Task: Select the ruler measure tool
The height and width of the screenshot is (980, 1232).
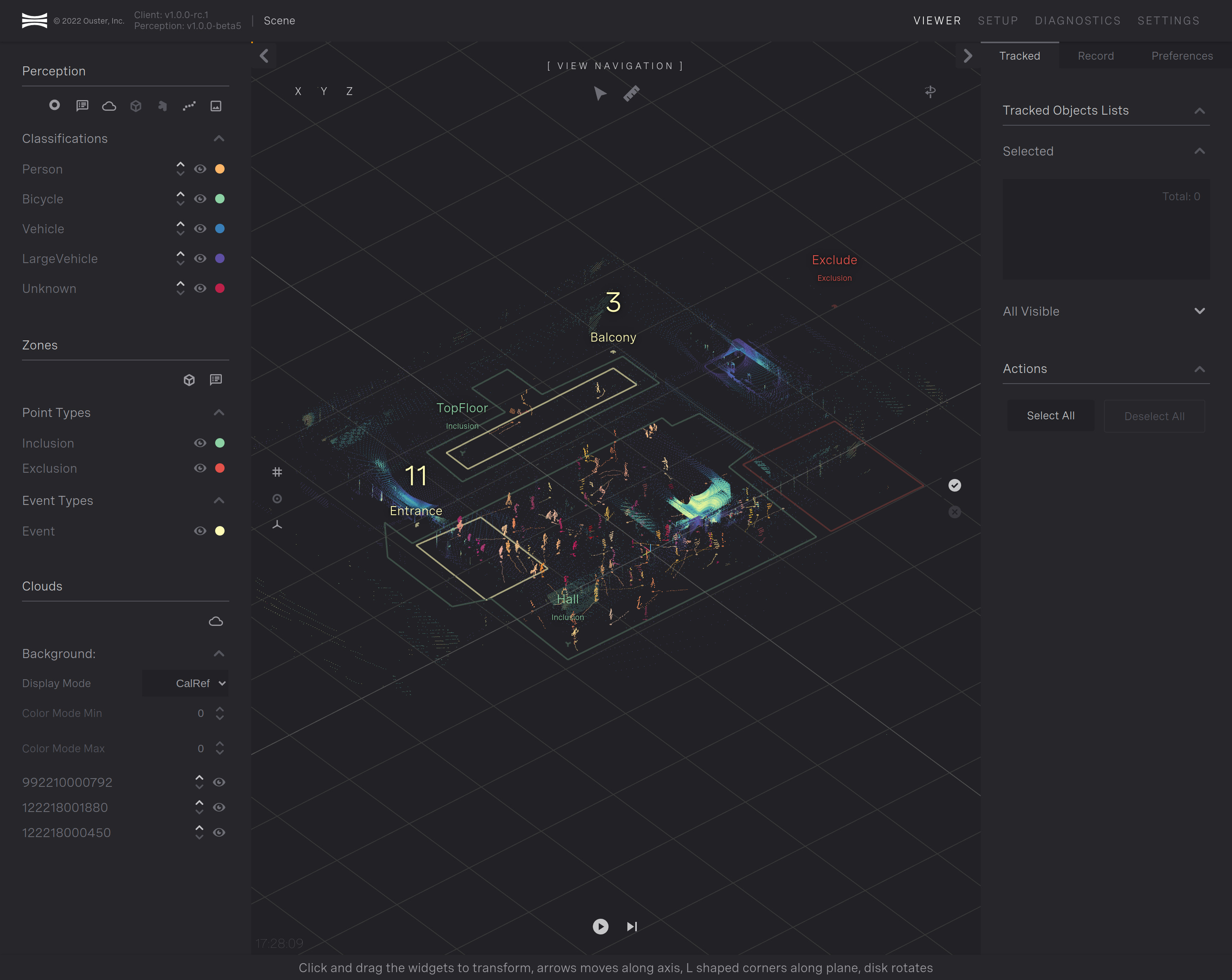Action: click(631, 93)
